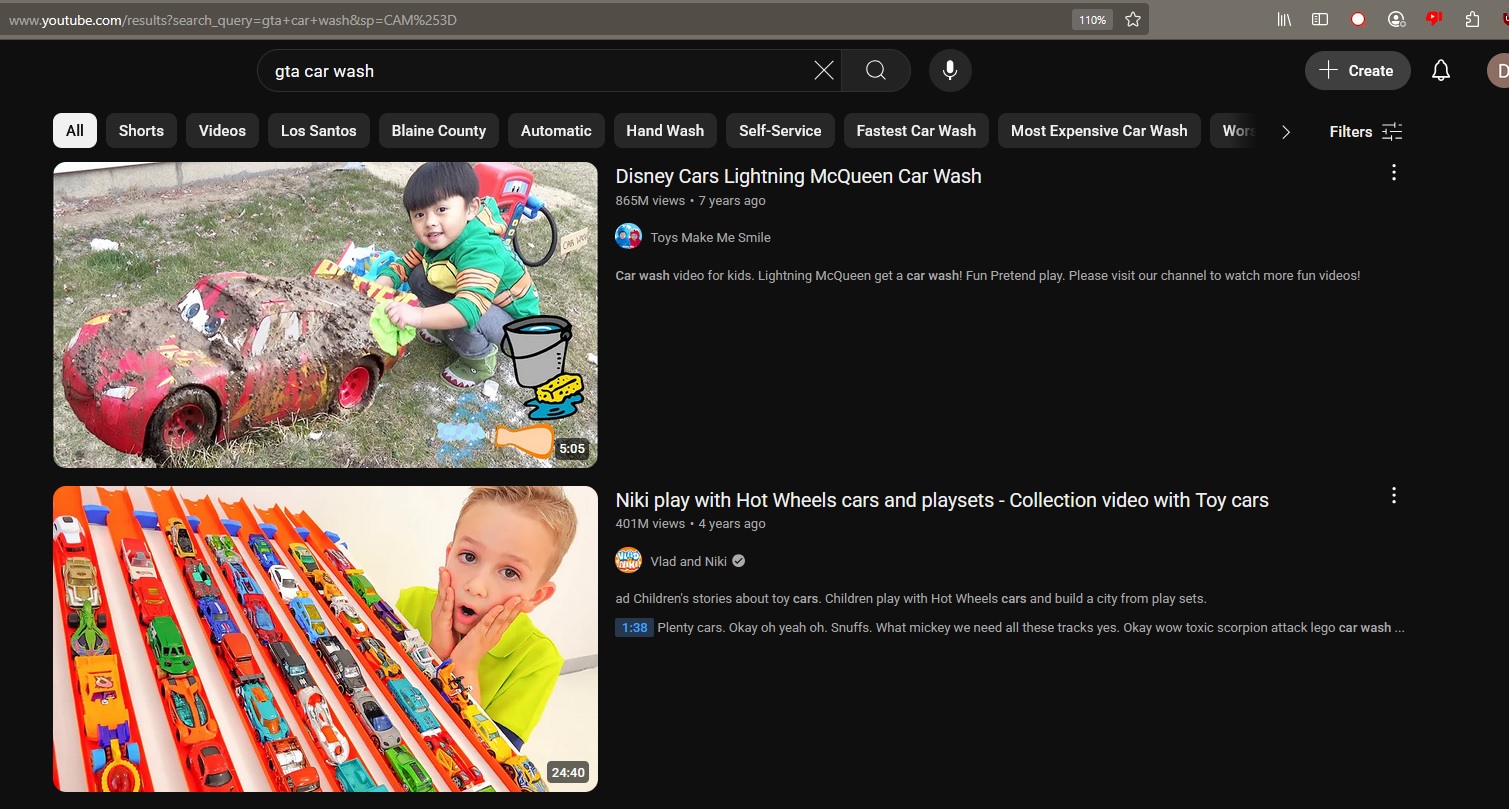1509x809 pixels.
Task: Click the red circle recording extension icon
Action: point(1358,19)
